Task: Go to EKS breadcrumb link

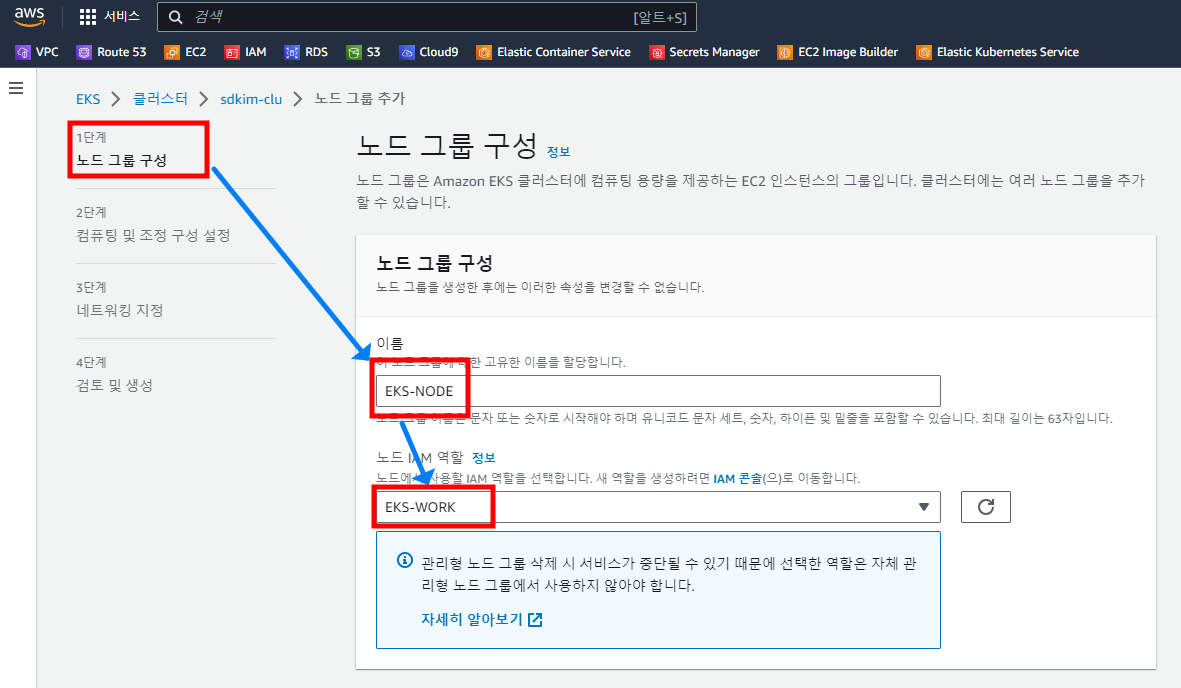Action: tap(88, 99)
